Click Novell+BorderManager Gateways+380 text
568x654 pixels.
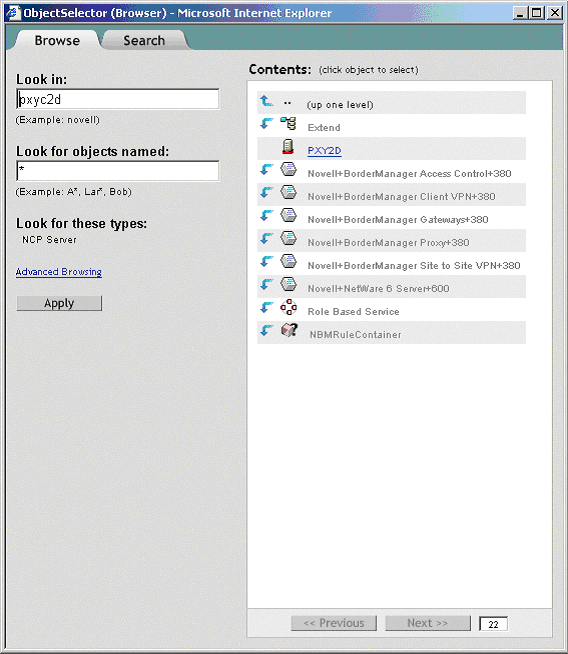click(x=398, y=219)
